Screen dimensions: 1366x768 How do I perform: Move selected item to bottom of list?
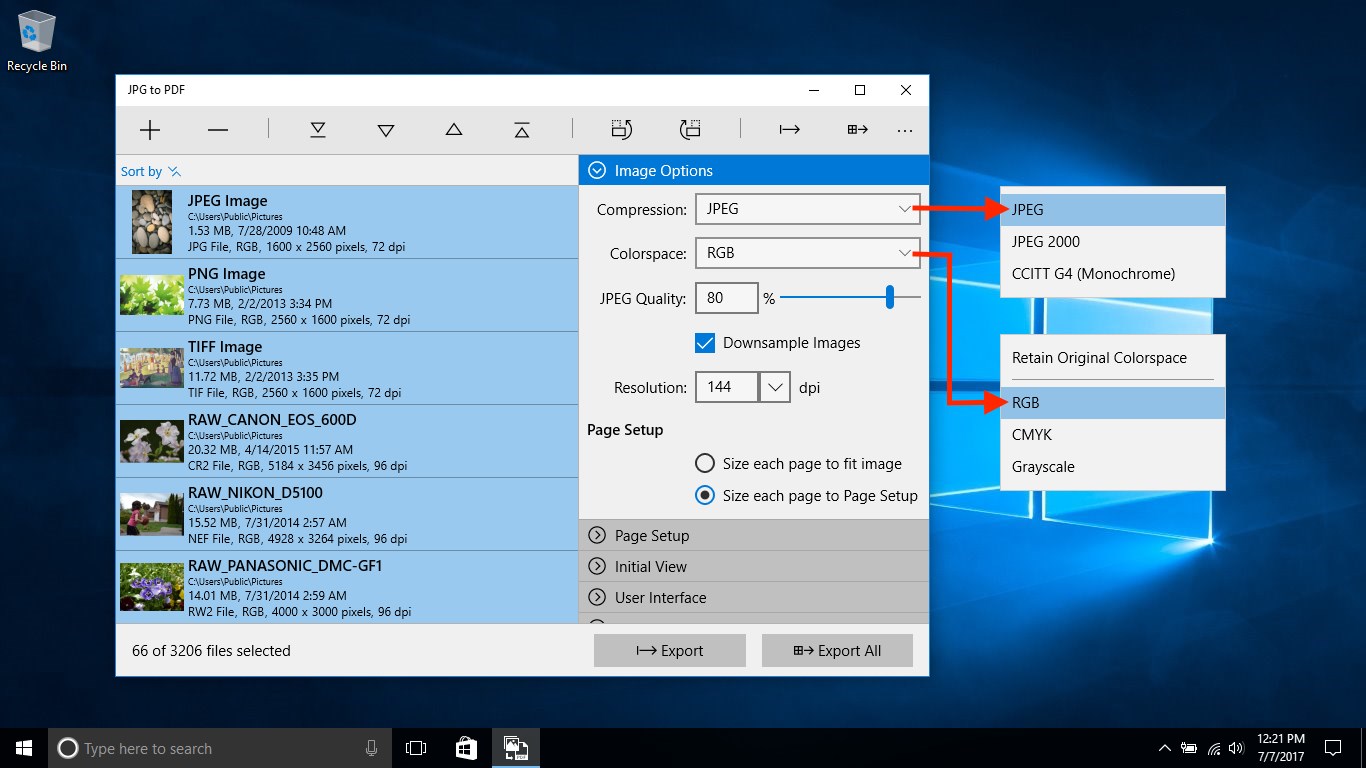click(x=318, y=130)
